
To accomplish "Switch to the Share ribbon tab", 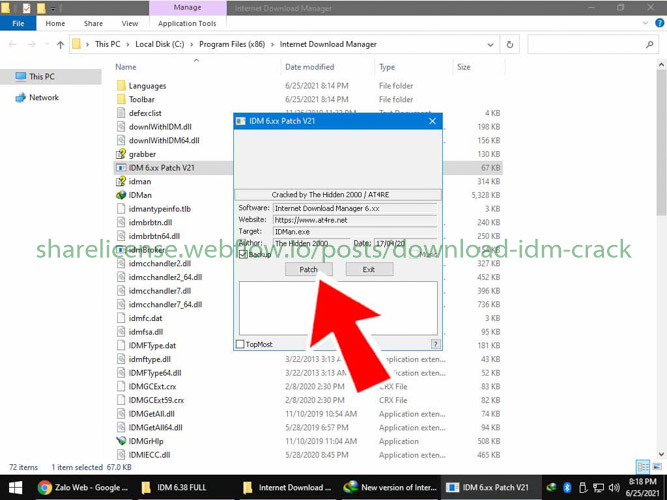I will (x=93, y=23).
